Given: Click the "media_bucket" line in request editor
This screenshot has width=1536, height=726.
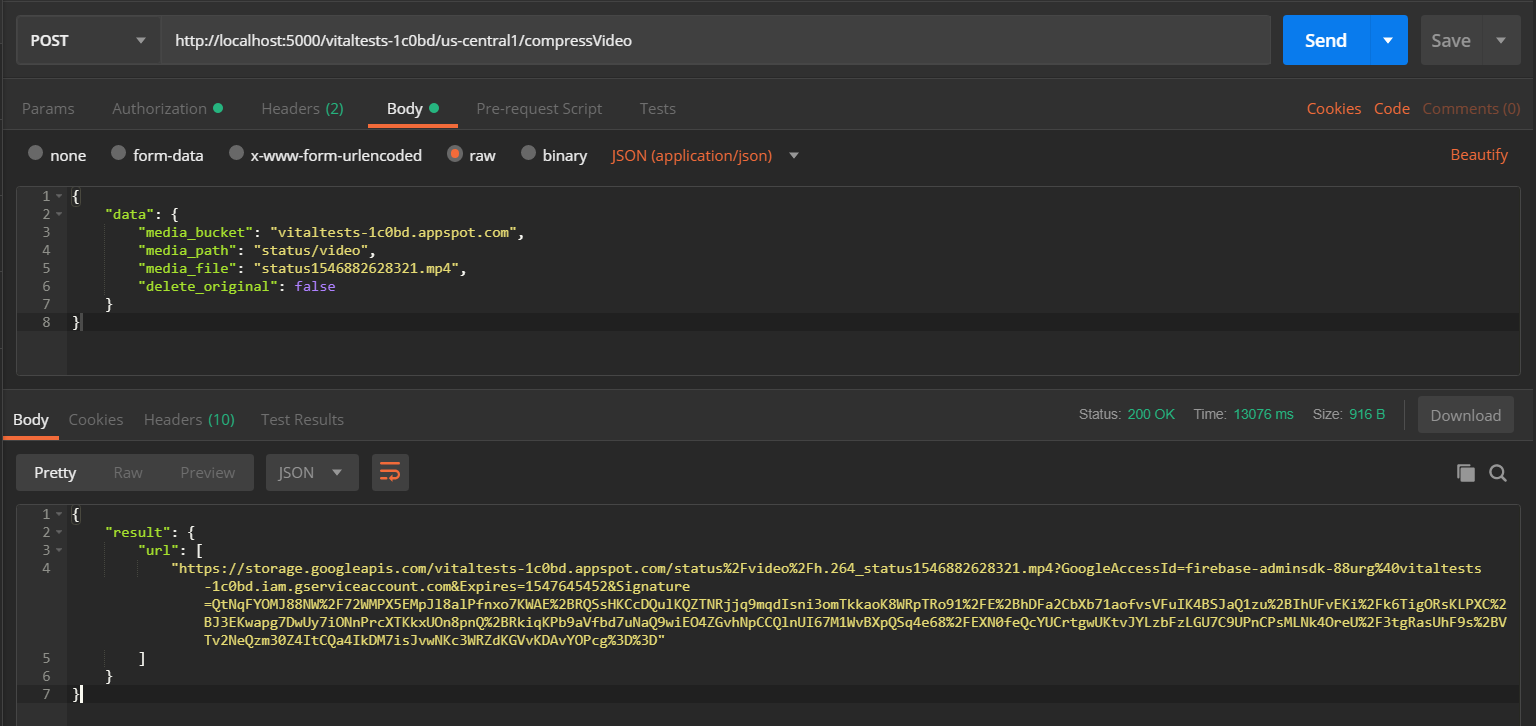Looking at the screenshot, I should coord(331,232).
